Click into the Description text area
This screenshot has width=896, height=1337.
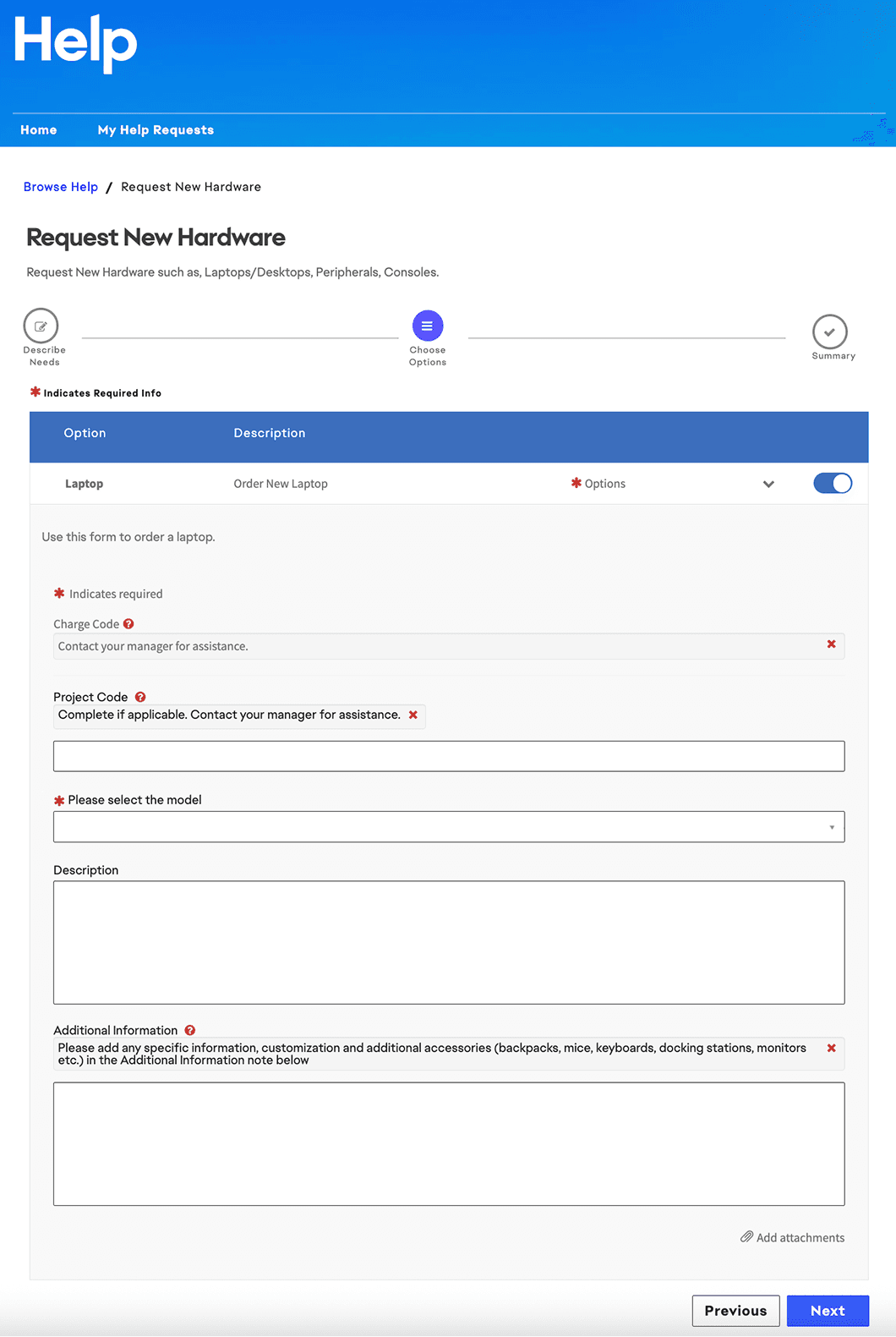pyautogui.click(x=449, y=942)
